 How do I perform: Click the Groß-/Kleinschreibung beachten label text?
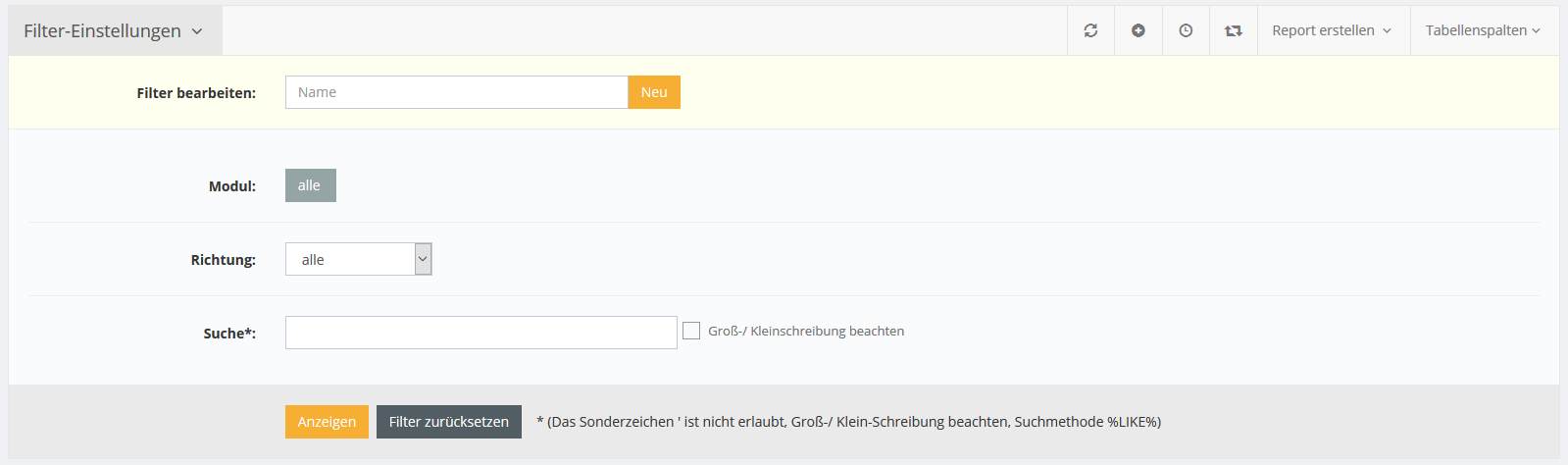coord(806,331)
